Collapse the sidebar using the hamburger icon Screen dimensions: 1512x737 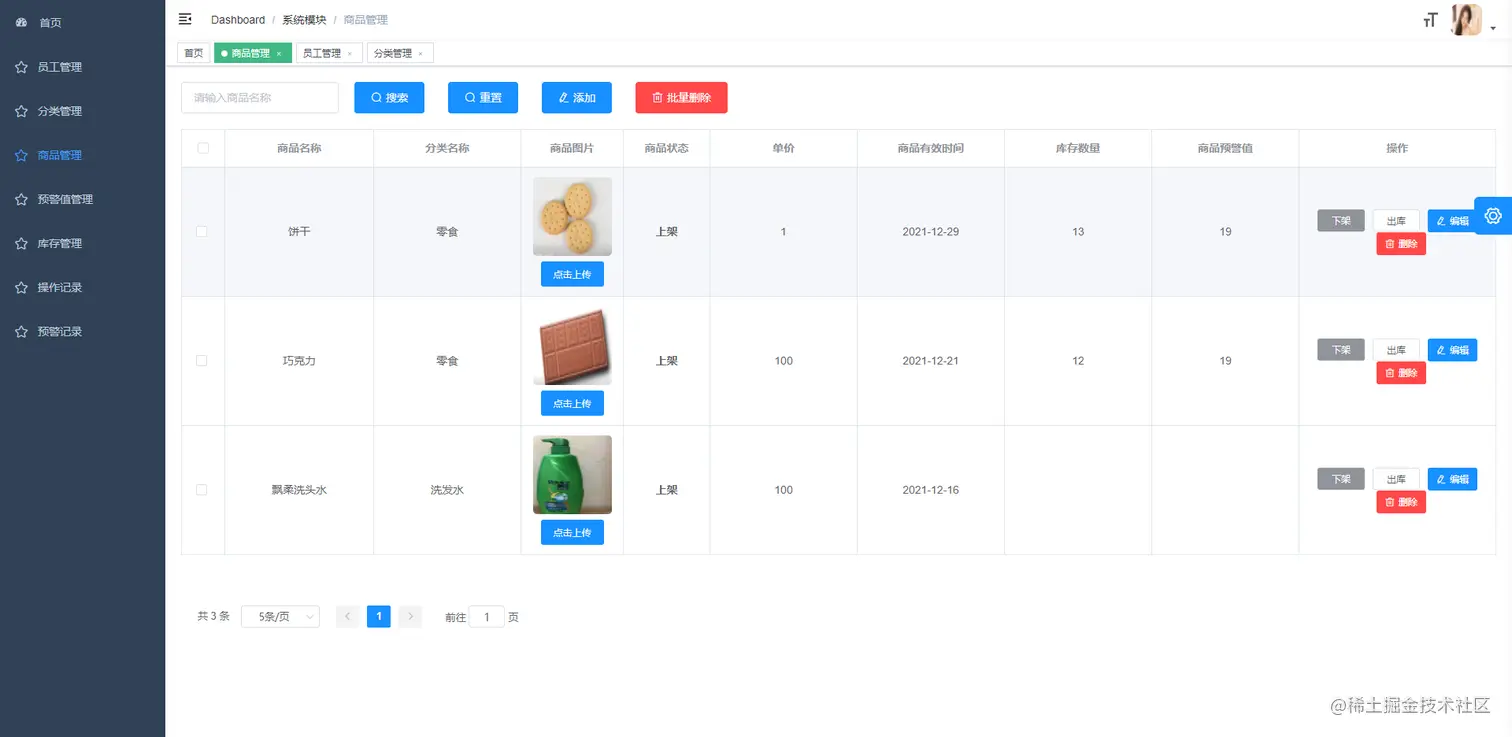point(184,18)
